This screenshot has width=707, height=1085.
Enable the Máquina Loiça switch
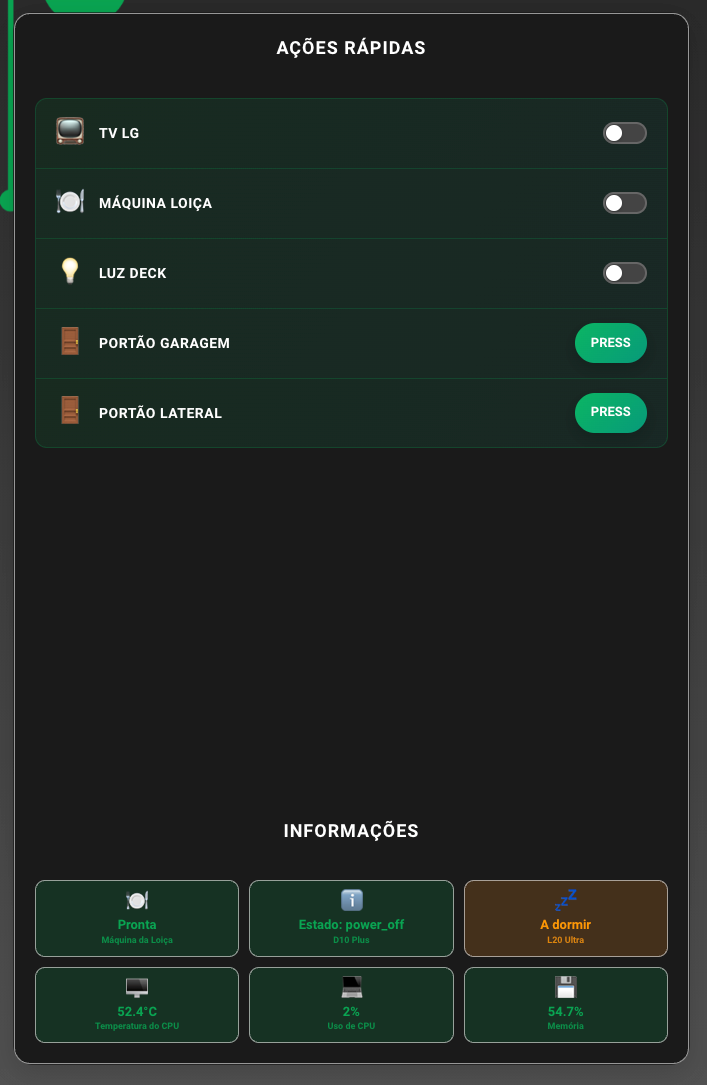coord(625,203)
